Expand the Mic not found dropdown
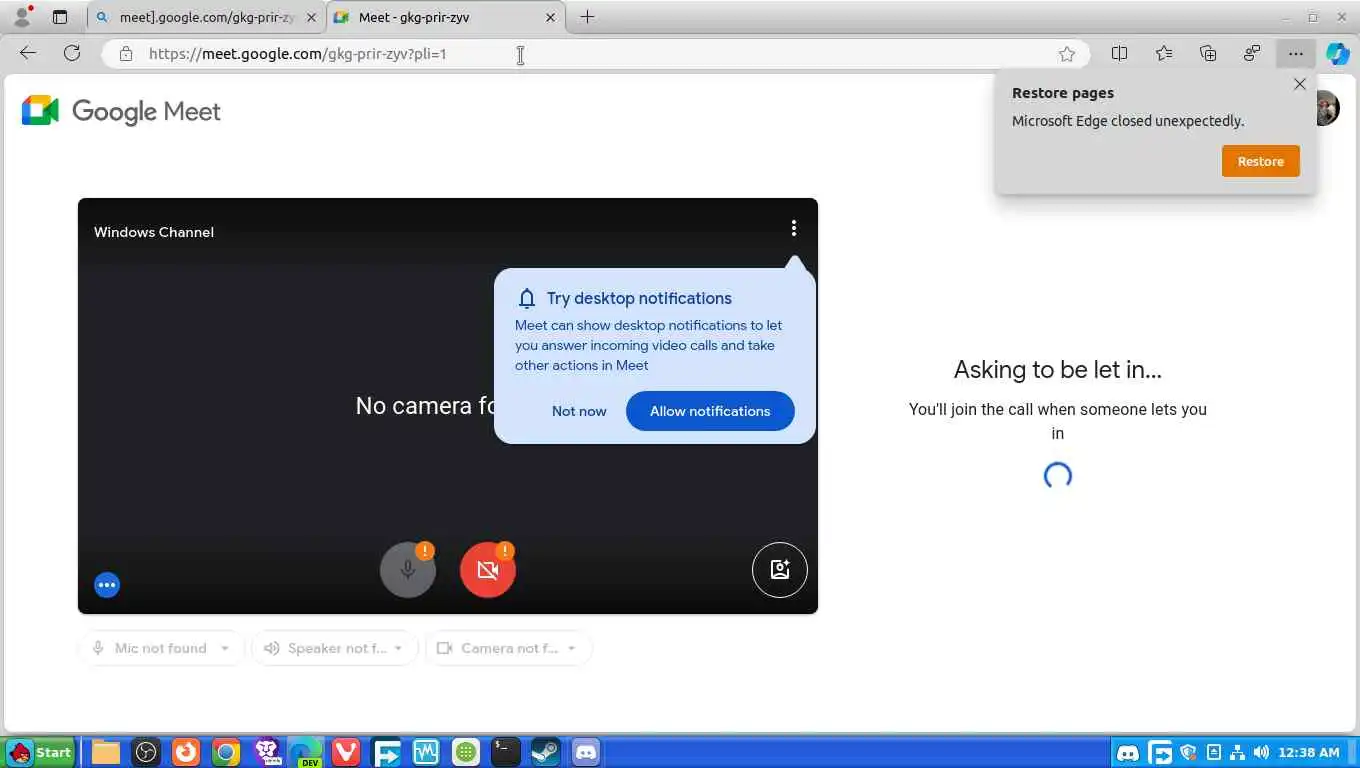Viewport: 1360px width, 768px height. (161, 648)
